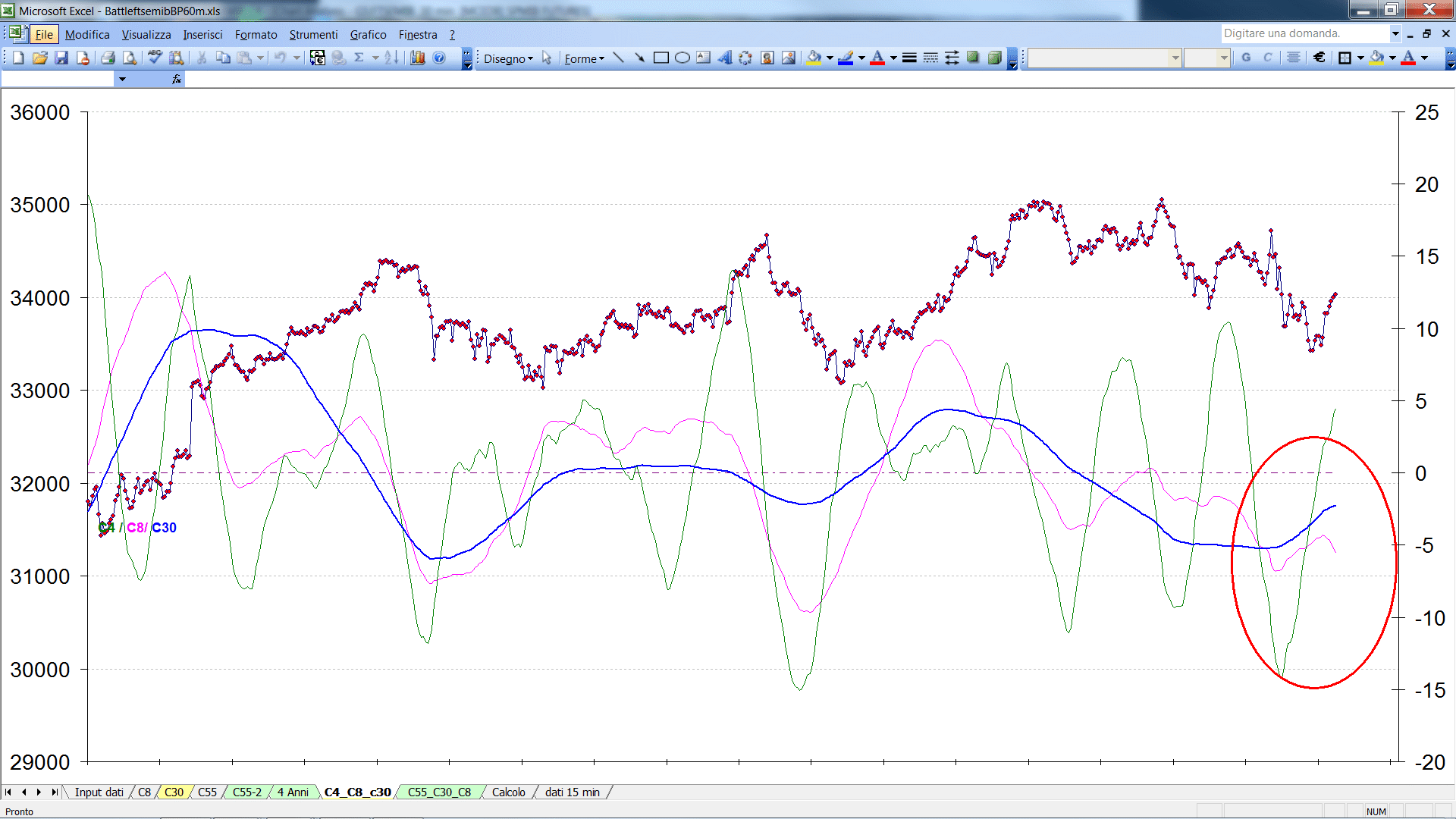Open a file with the folder icon
1456x819 pixels.
40,58
